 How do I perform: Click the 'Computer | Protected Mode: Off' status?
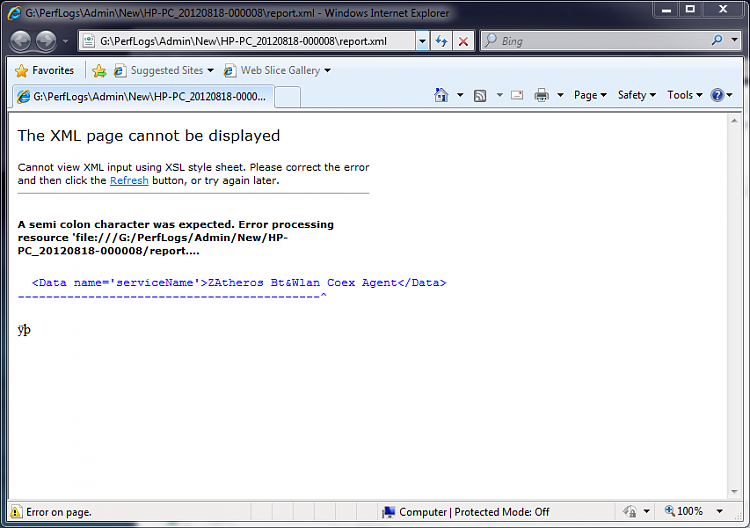(466, 512)
